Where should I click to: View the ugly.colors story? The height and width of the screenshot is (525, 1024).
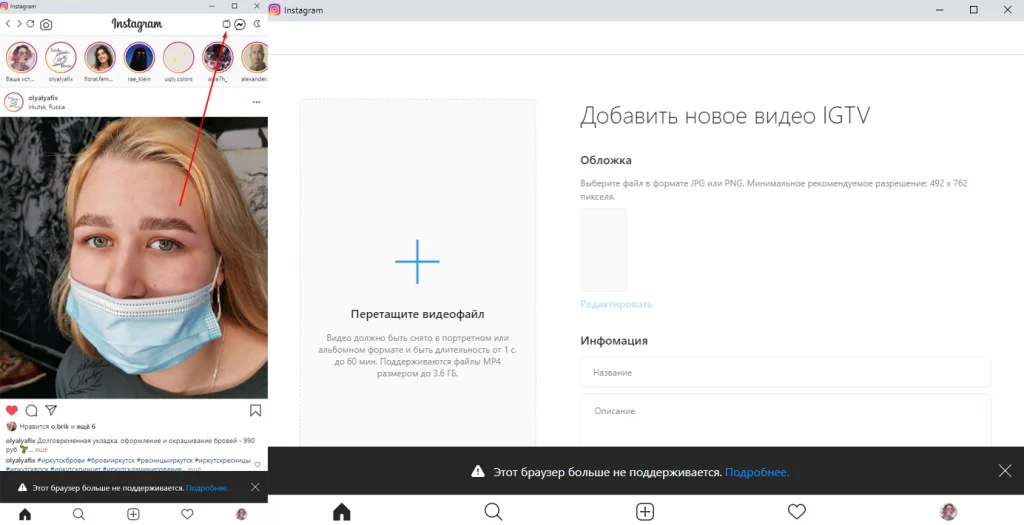178,57
